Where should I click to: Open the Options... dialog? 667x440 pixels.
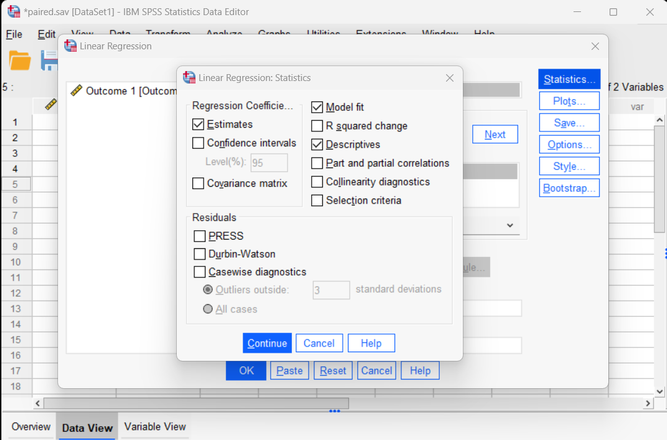pyautogui.click(x=569, y=145)
